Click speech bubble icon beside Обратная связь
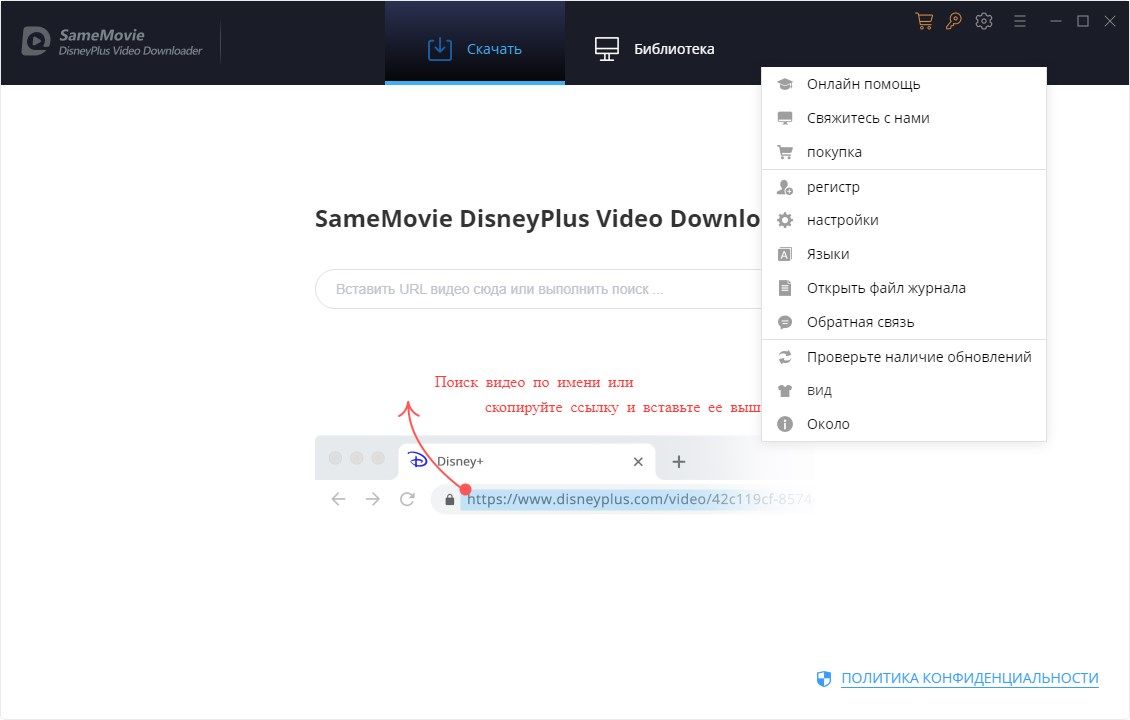The width and height of the screenshot is (1130, 720). [x=785, y=322]
